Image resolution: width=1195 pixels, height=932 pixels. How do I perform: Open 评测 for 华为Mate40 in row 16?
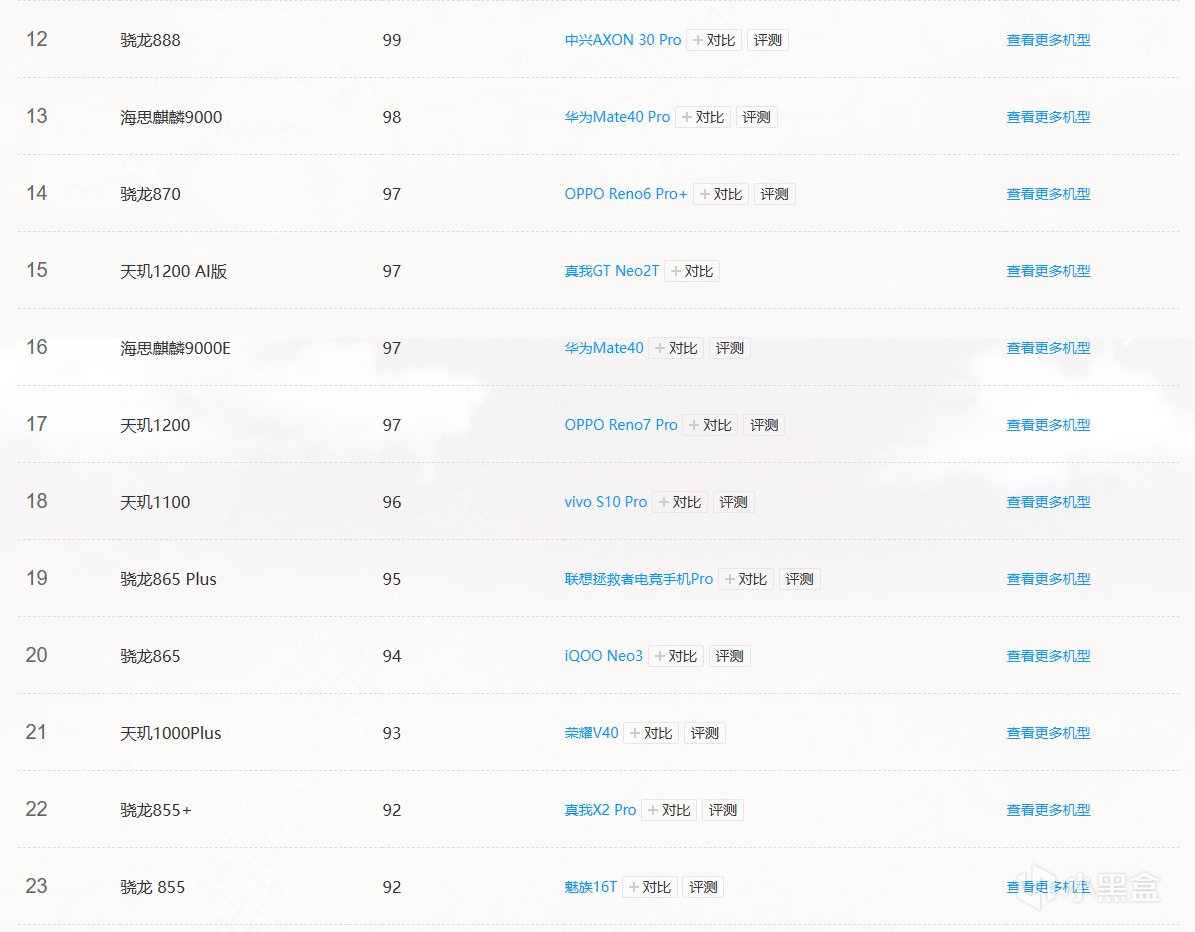click(729, 348)
